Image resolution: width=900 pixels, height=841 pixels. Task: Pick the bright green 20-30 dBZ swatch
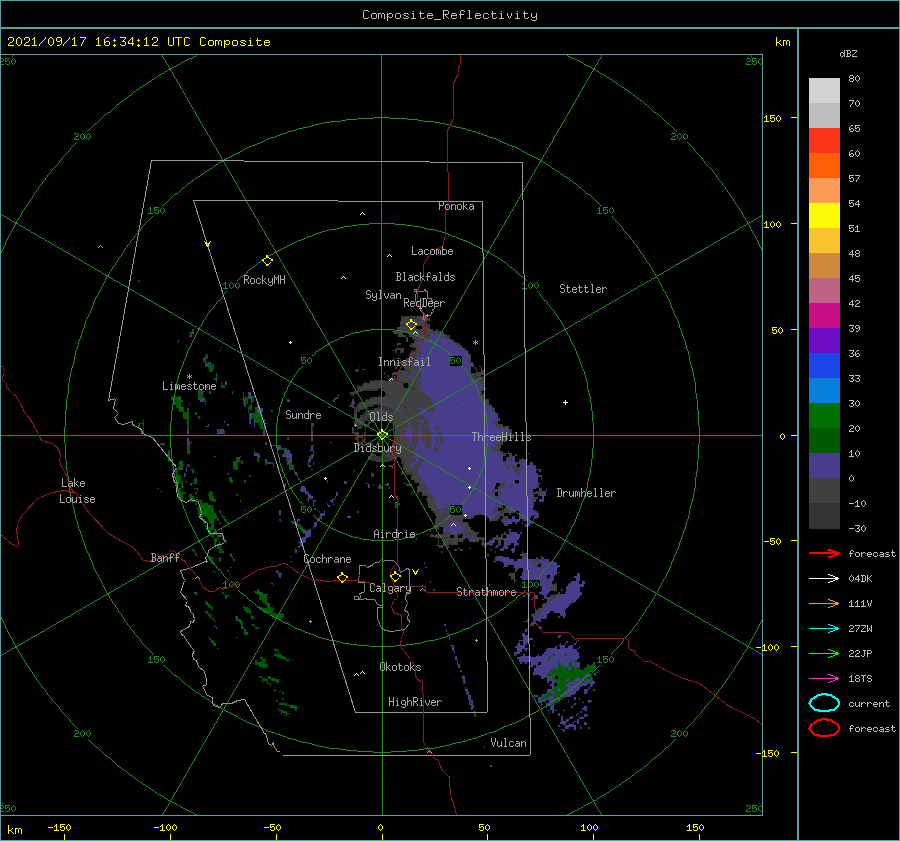[x=824, y=415]
